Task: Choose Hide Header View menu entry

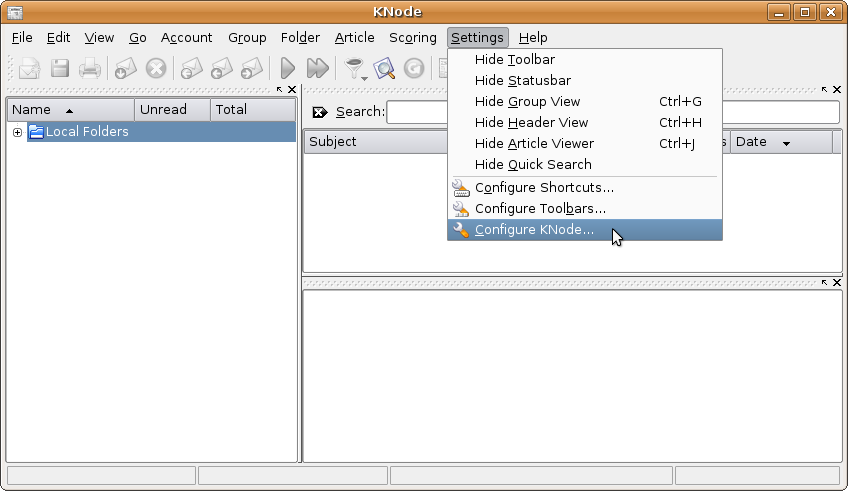Action: pos(585,123)
